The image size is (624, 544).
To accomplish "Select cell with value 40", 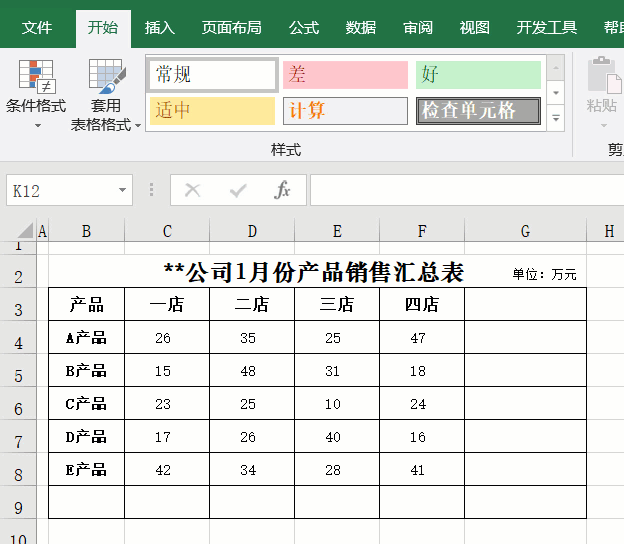I will tap(337, 437).
